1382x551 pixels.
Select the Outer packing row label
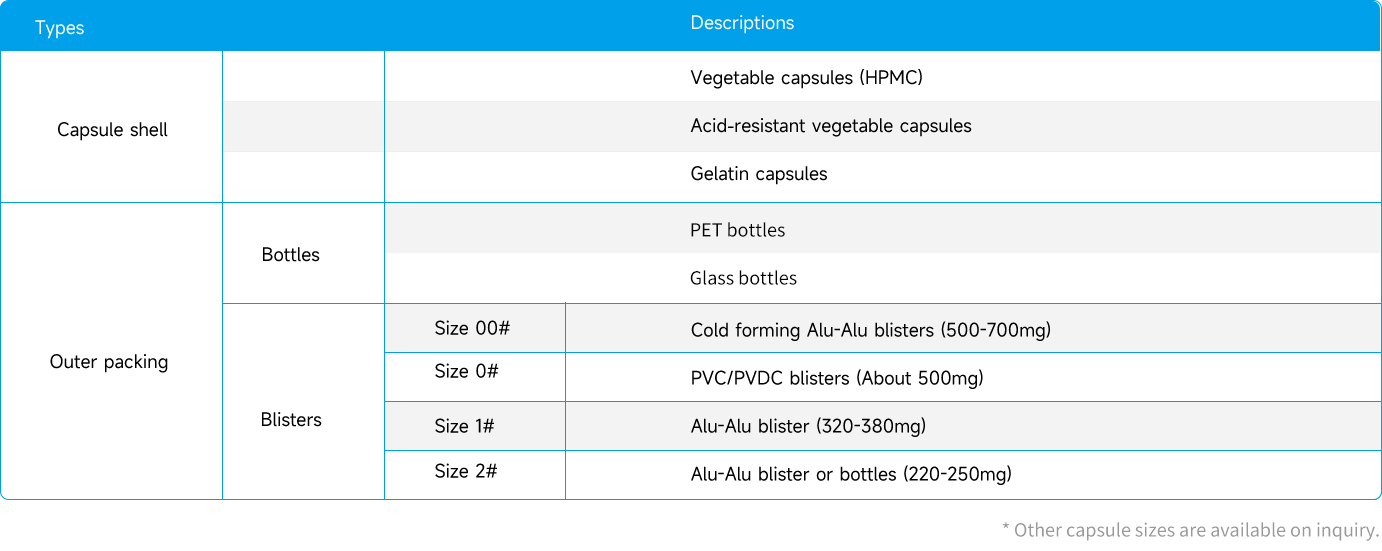pos(109,362)
